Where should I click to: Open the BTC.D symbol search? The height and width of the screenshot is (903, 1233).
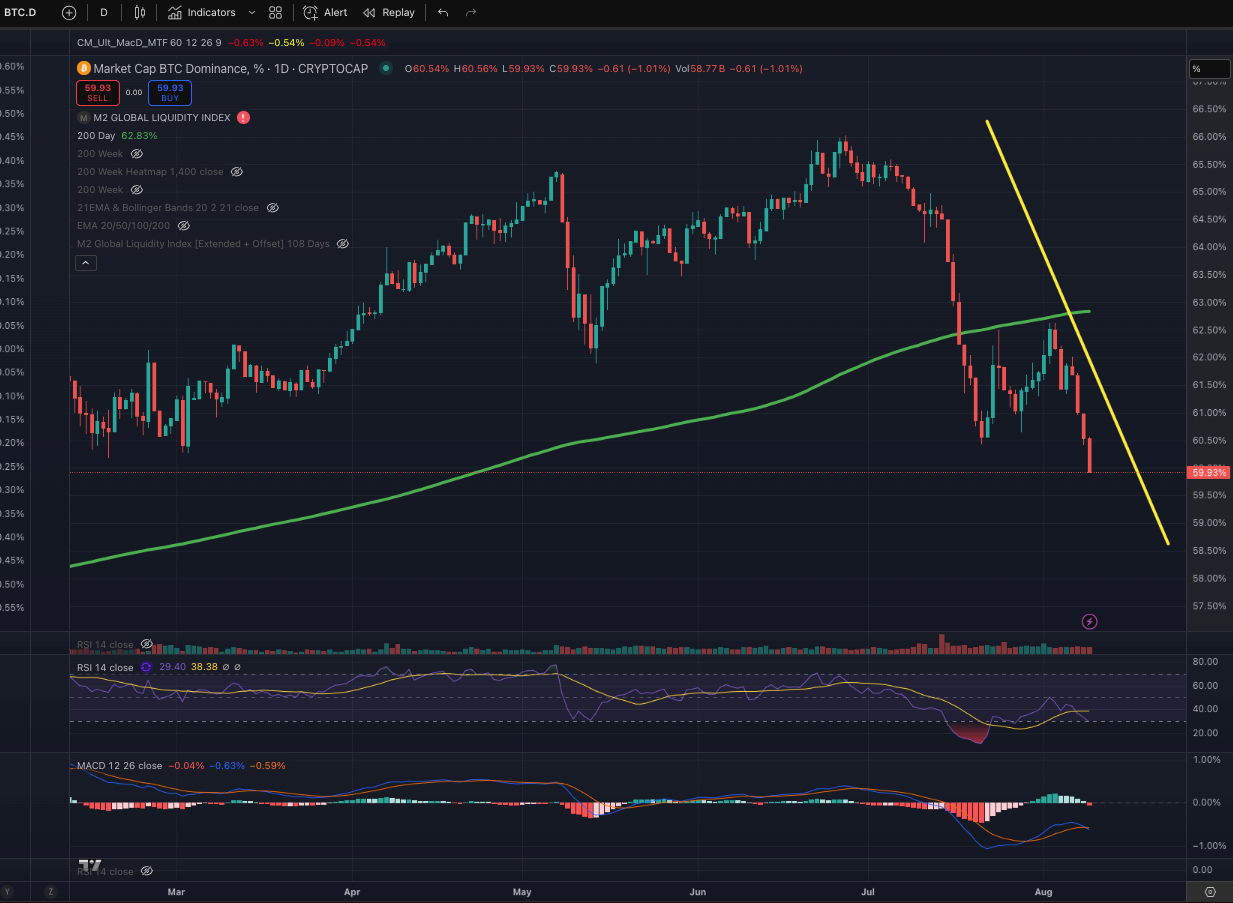click(21, 13)
